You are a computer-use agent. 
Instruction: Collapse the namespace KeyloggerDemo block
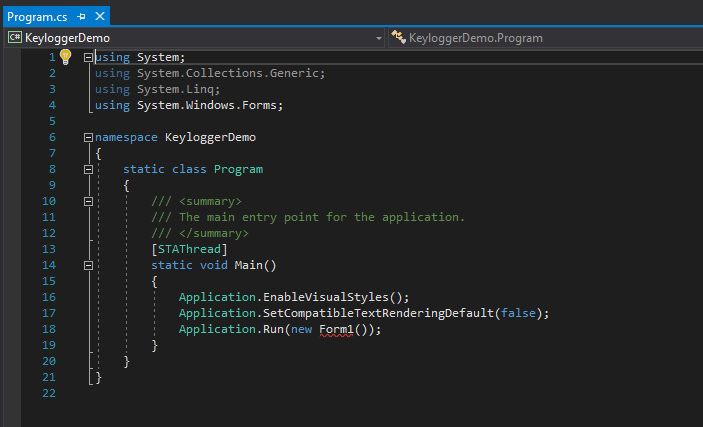[88, 137]
